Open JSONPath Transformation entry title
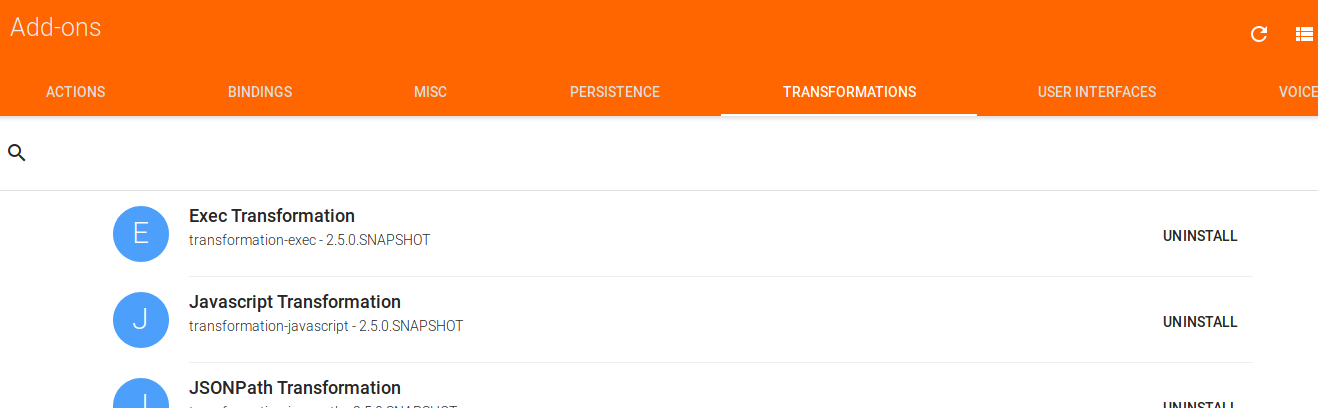This screenshot has height=408, width=1318. click(295, 388)
